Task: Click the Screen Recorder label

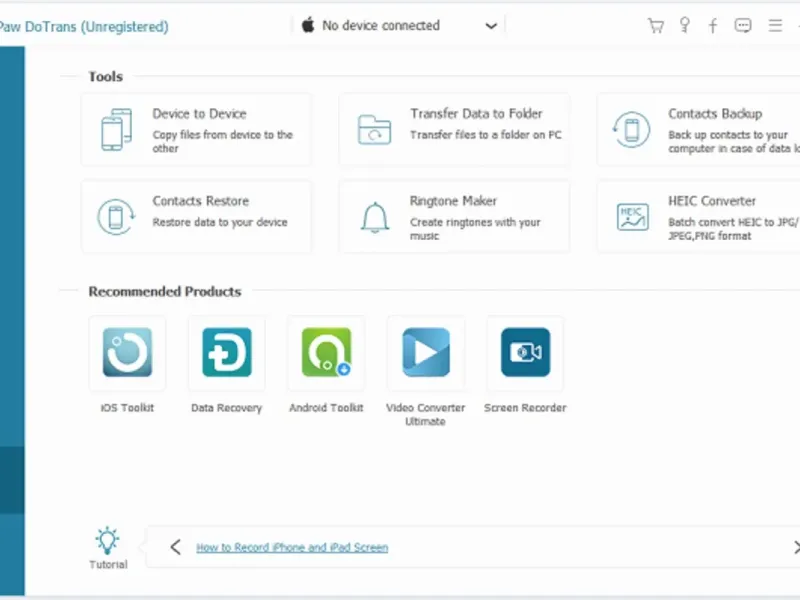Action: pyautogui.click(x=526, y=408)
